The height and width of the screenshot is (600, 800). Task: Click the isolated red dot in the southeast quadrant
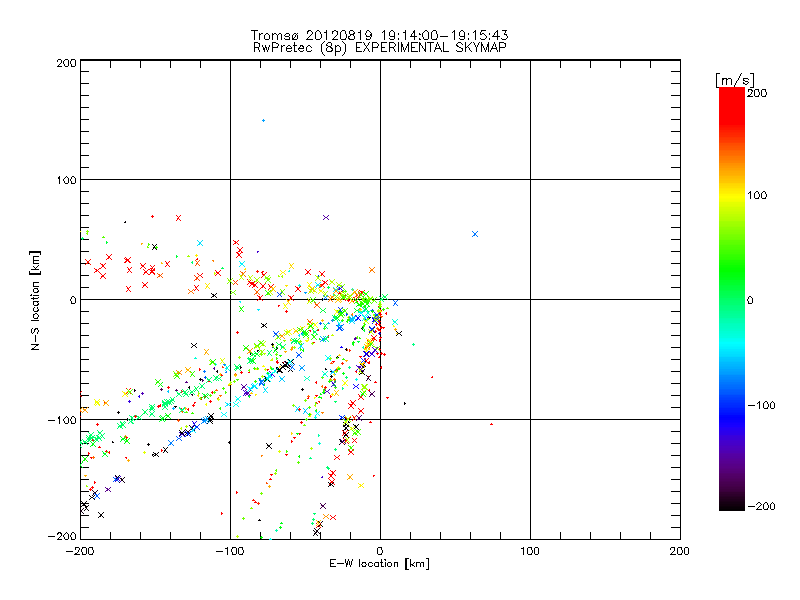(x=491, y=424)
